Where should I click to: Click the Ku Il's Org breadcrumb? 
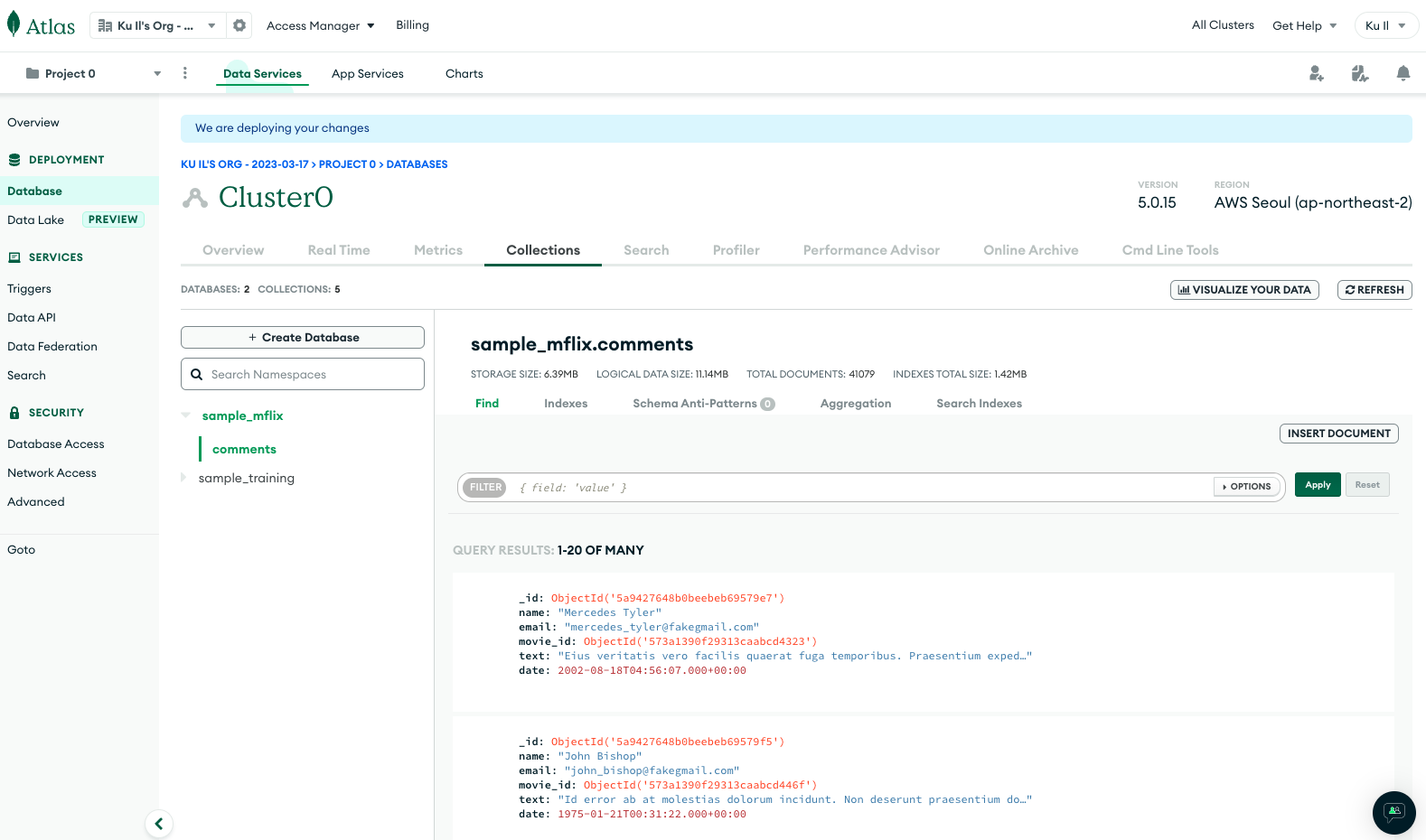coord(245,164)
